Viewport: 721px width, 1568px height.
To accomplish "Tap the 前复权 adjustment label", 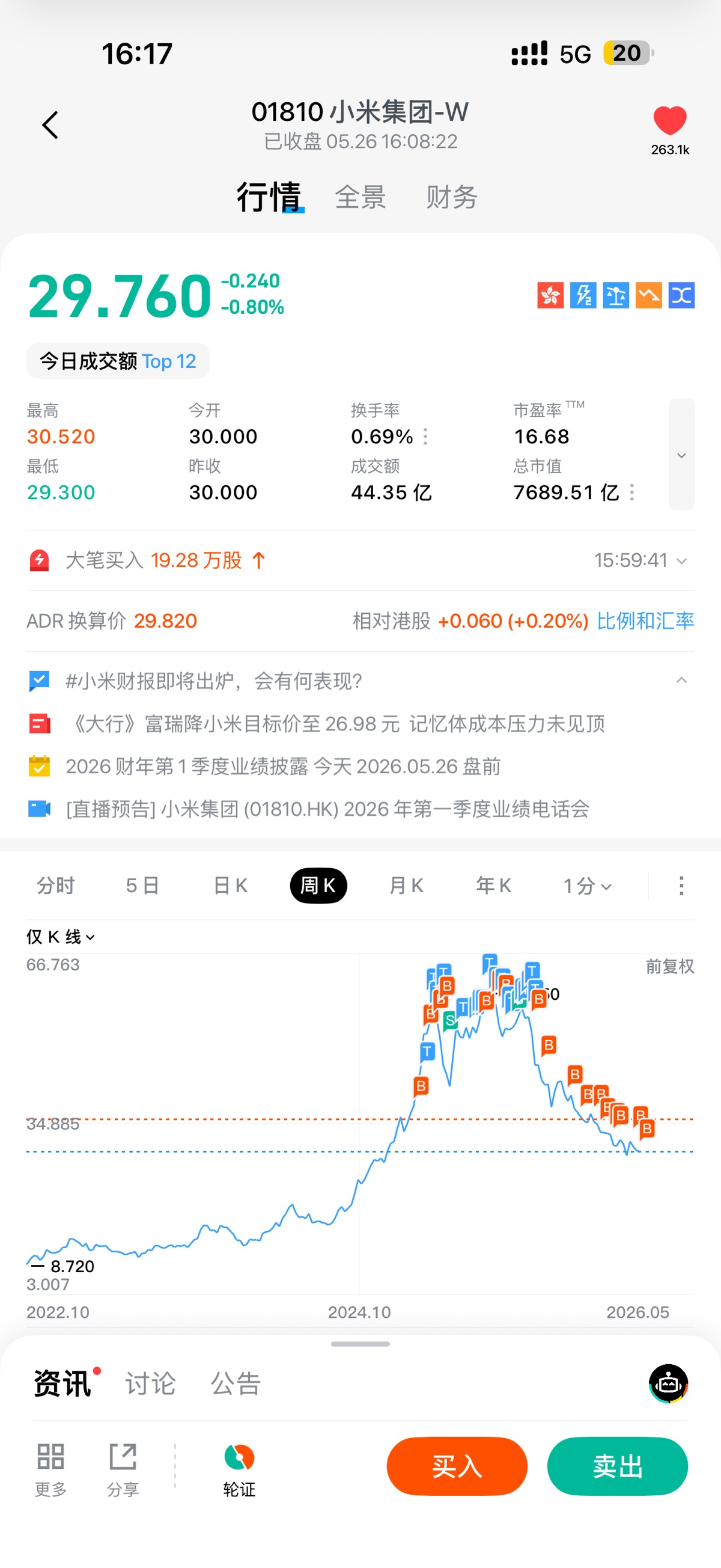I will pyautogui.click(x=669, y=966).
